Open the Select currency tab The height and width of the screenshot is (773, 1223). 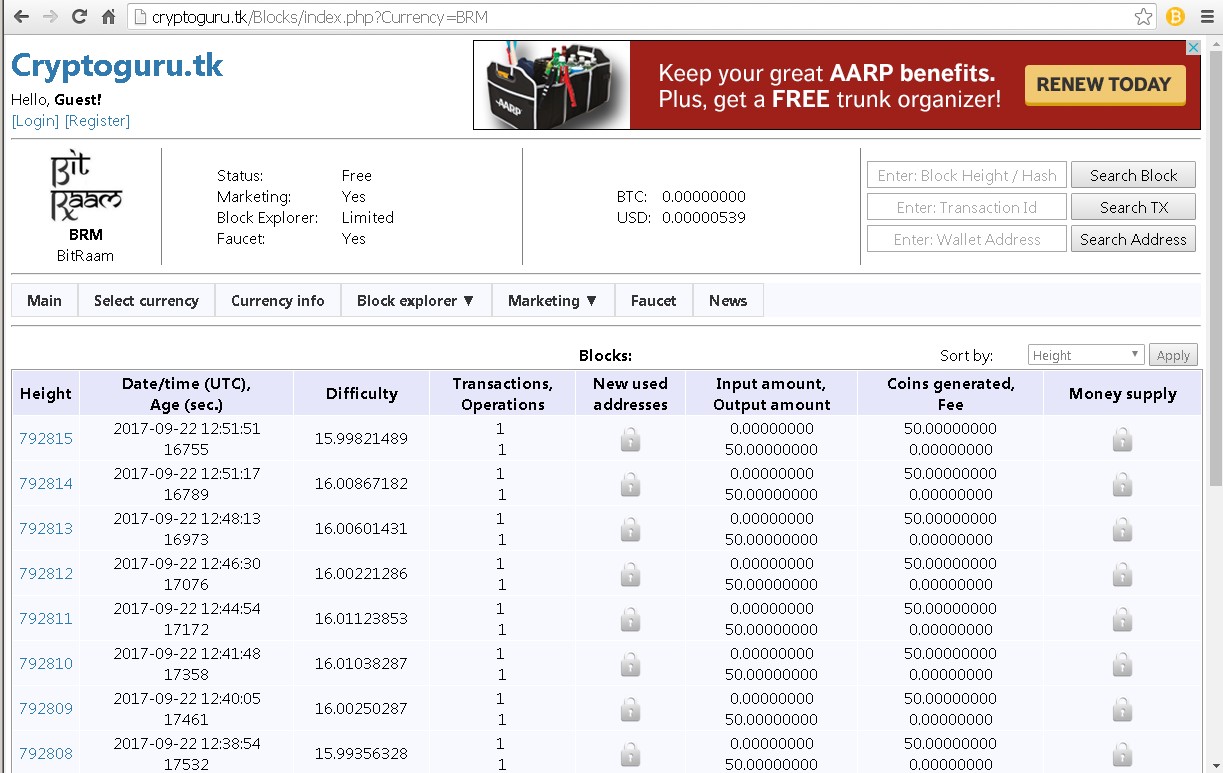(x=146, y=300)
